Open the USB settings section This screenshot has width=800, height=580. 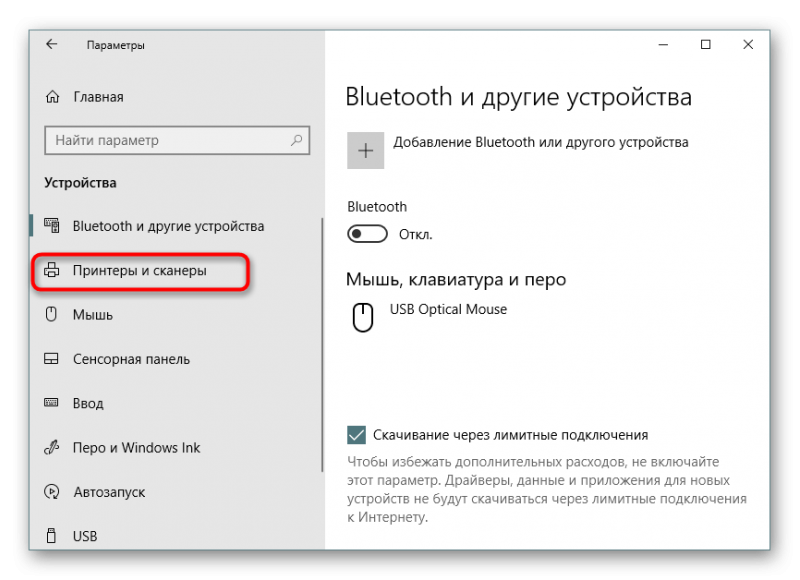[85, 536]
